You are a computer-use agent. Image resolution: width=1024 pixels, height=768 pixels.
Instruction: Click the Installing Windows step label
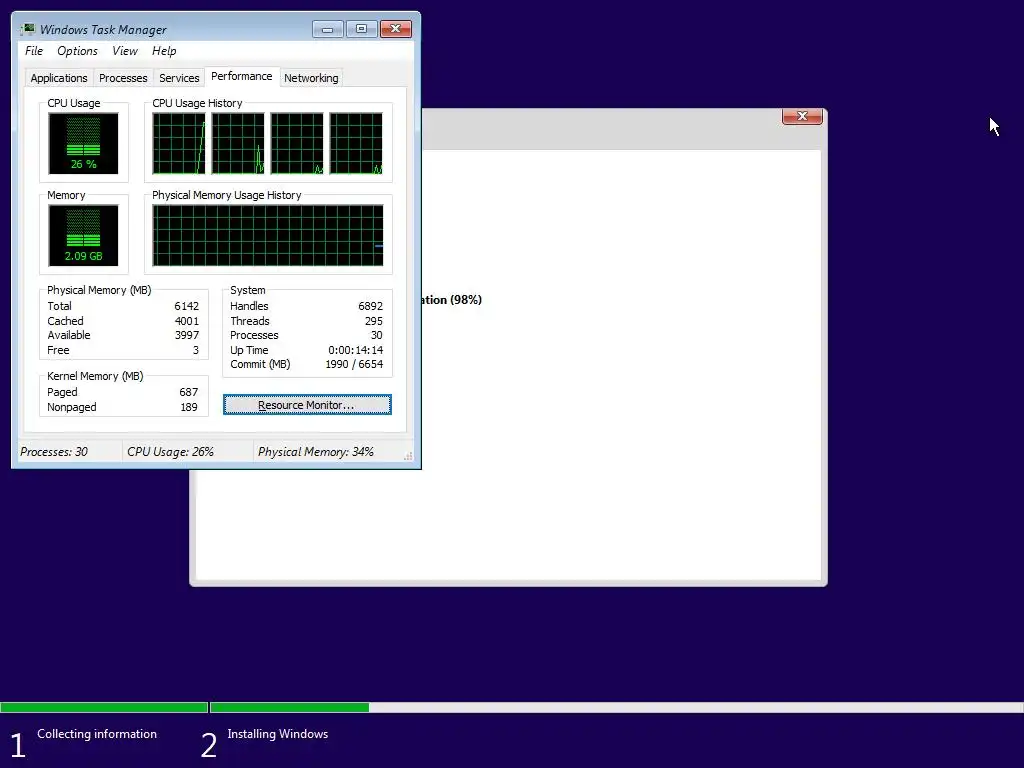278,734
